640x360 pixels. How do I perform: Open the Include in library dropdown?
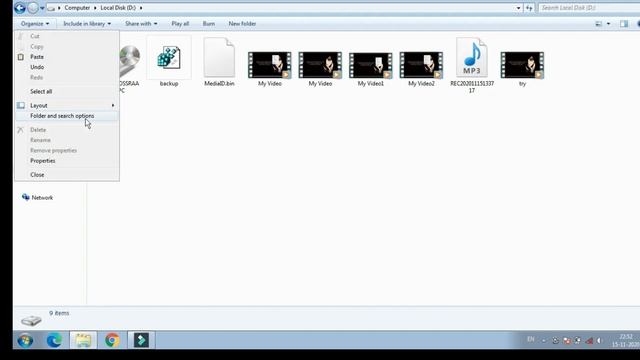[x=87, y=24]
